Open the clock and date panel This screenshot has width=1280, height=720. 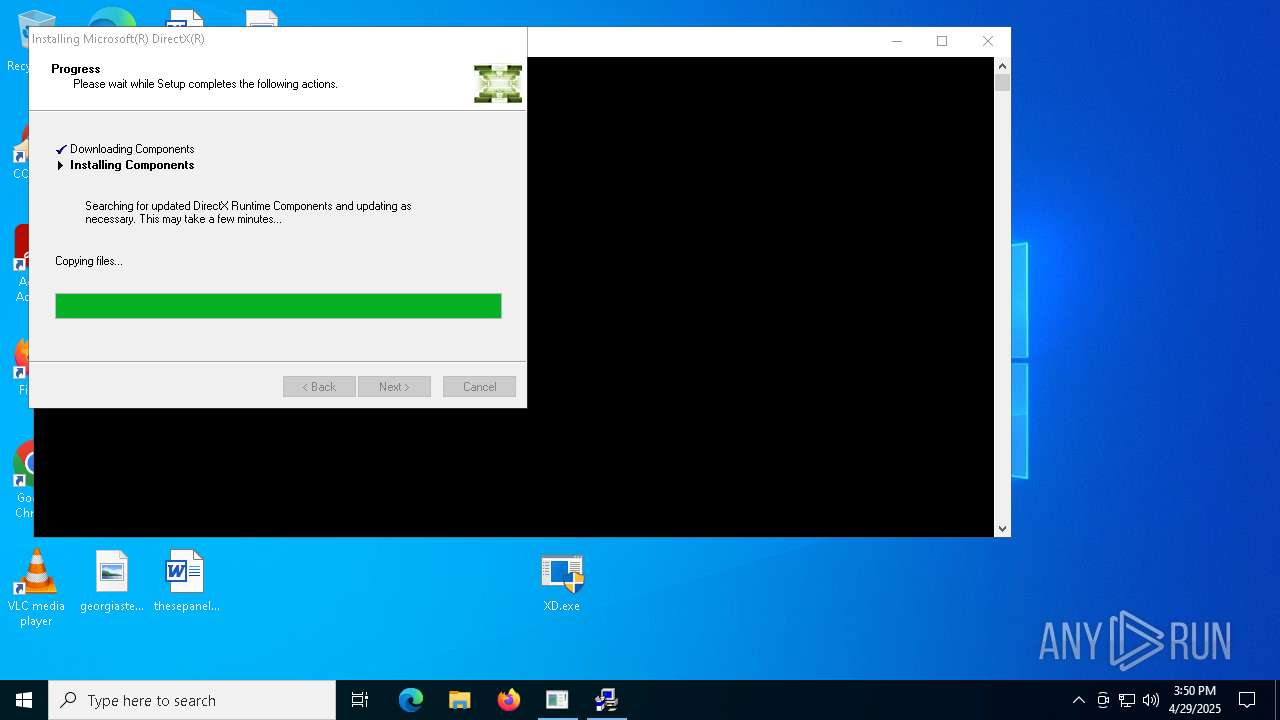tap(1195, 700)
